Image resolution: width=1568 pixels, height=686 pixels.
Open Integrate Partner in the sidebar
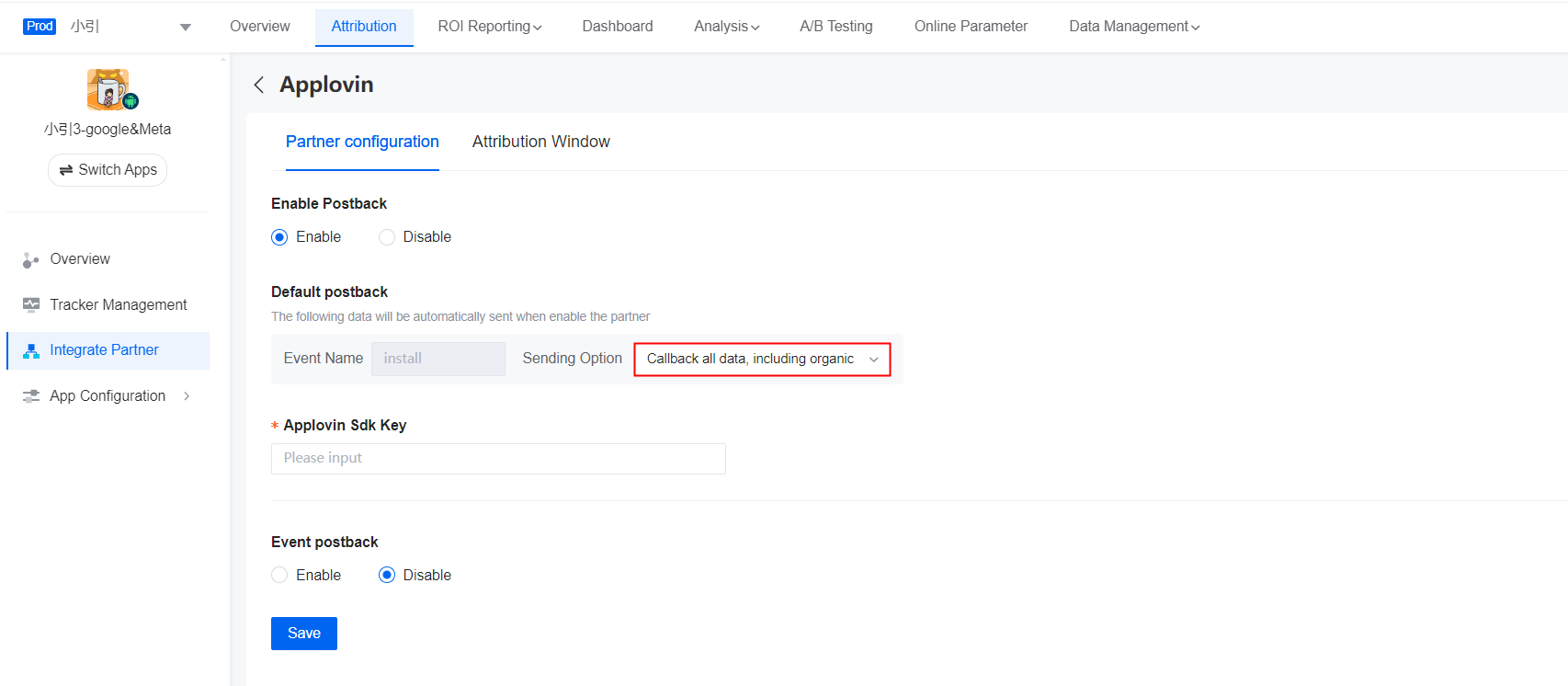(x=108, y=350)
